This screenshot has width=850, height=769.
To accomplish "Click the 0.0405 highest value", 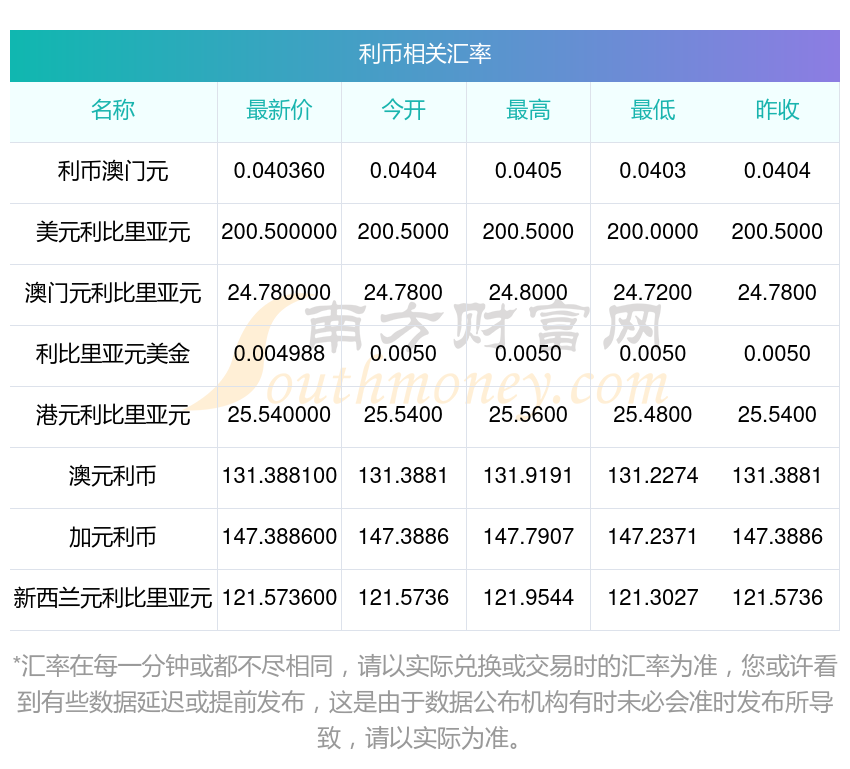I will (528, 171).
